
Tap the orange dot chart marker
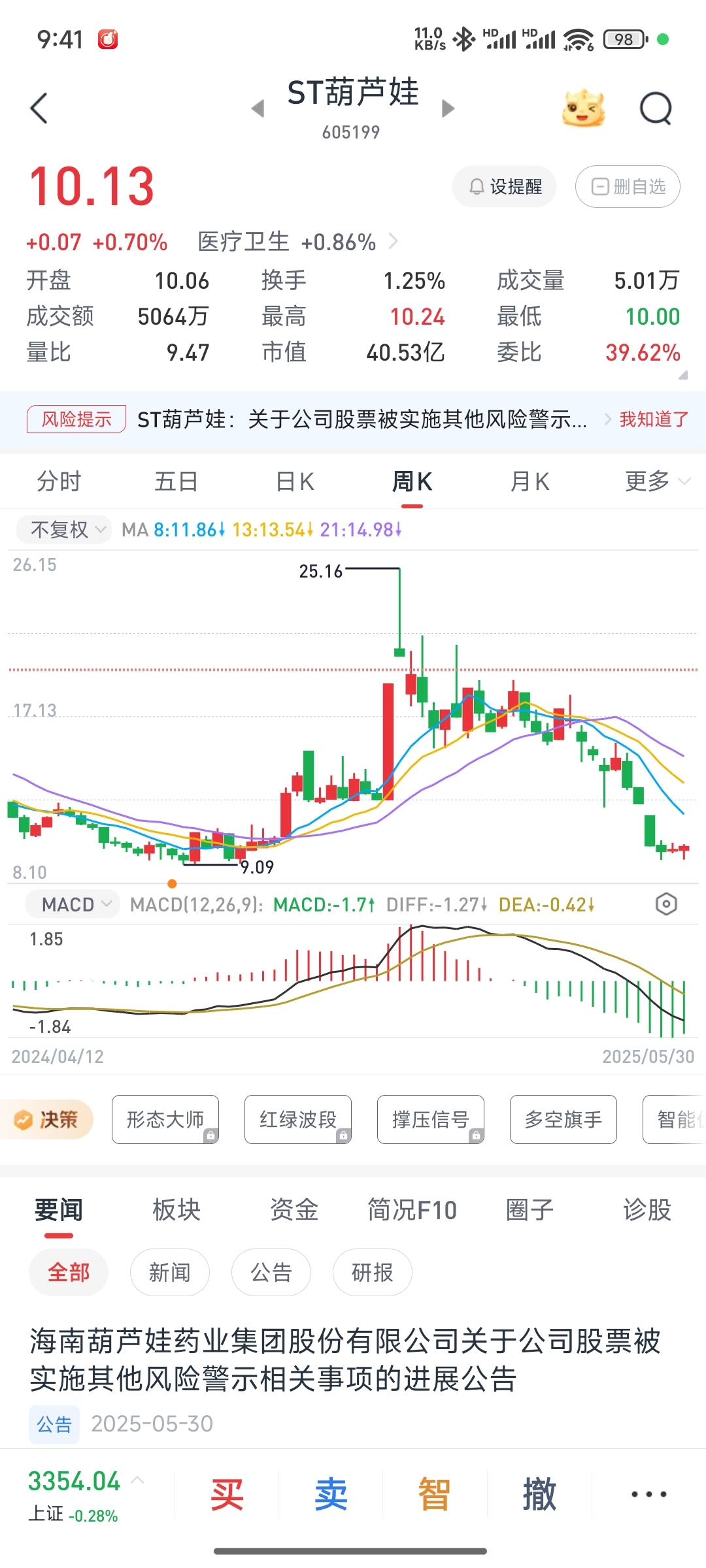[x=172, y=884]
